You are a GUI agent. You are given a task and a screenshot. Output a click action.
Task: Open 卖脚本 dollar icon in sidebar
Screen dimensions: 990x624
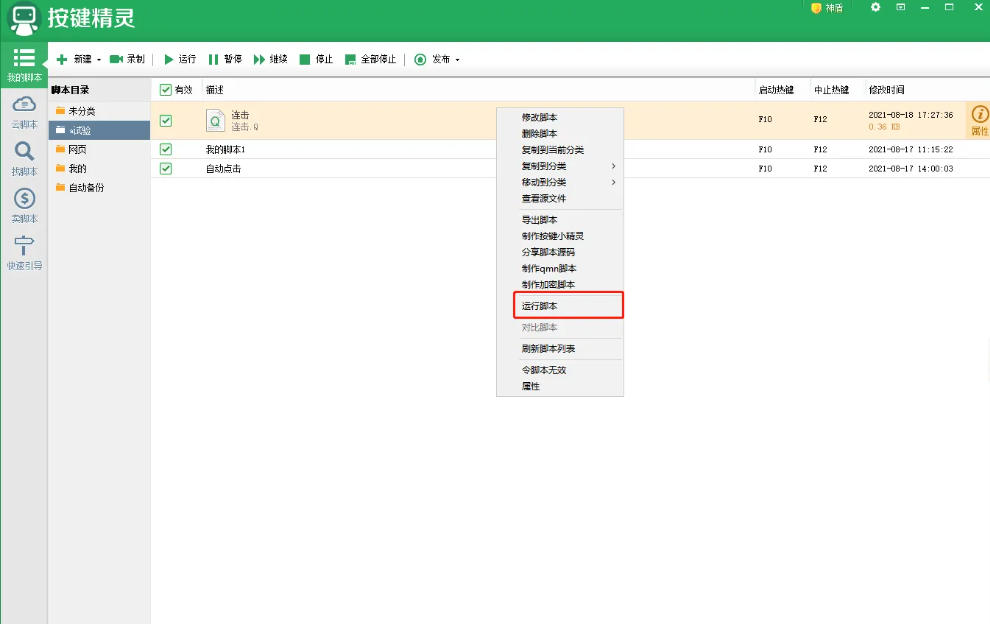point(24,202)
